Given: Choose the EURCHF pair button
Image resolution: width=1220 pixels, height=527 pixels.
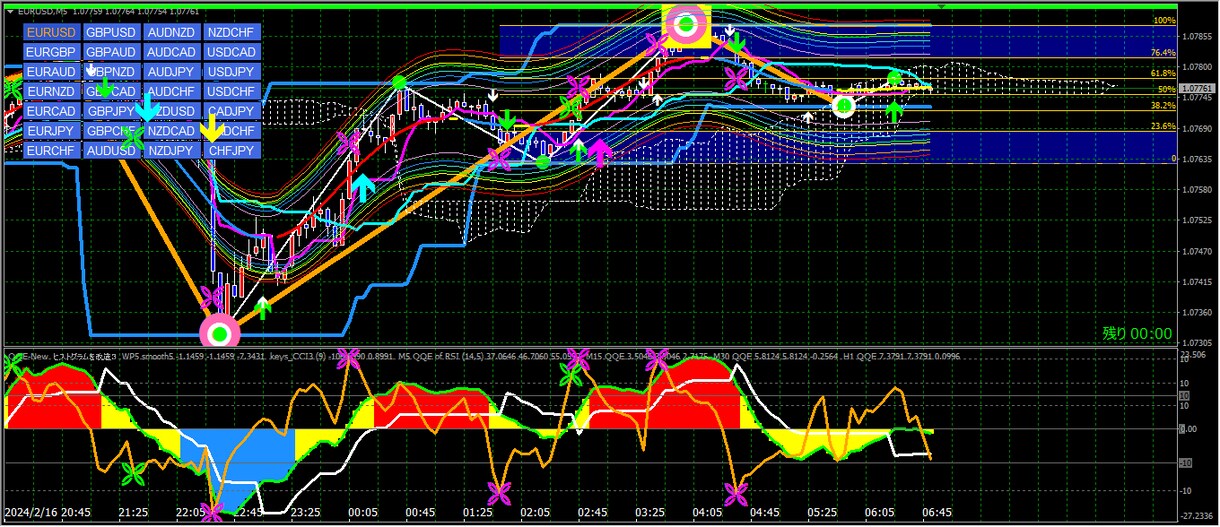Looking at the screenshot, I should [51, 151].
